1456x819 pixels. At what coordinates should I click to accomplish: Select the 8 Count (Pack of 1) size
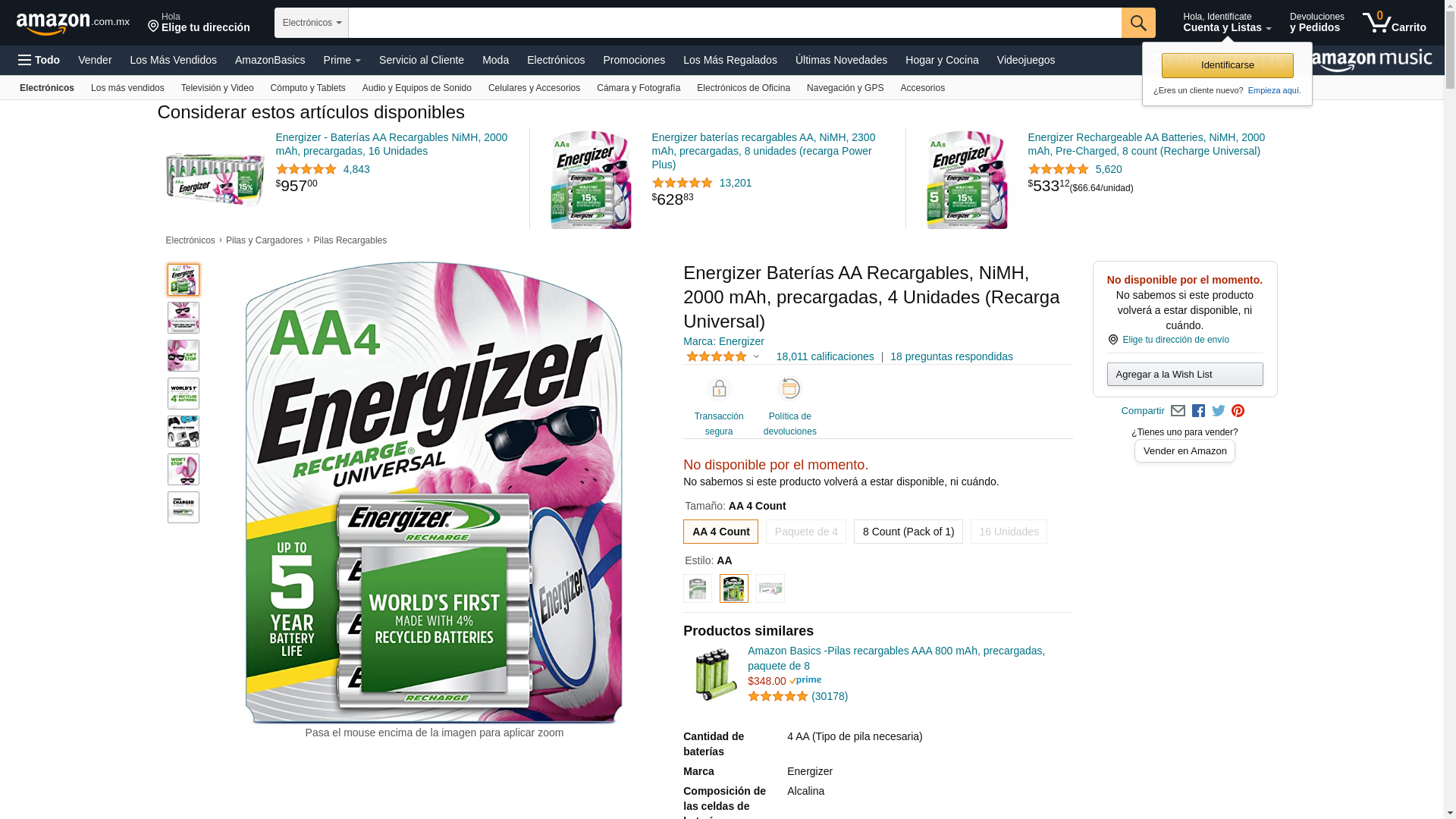[908, 532]
